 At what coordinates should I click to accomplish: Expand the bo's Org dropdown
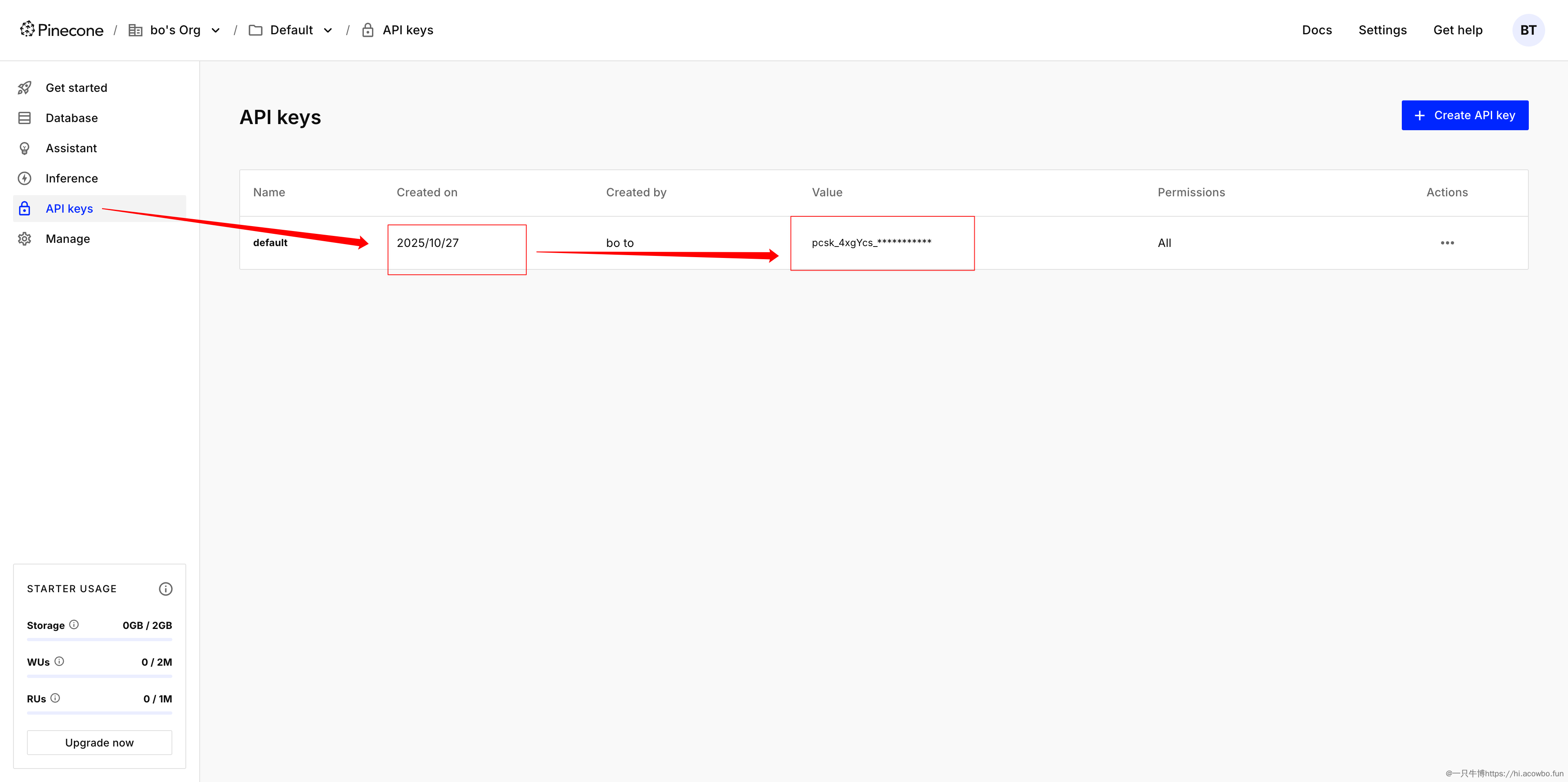click(x=216, y=31)
